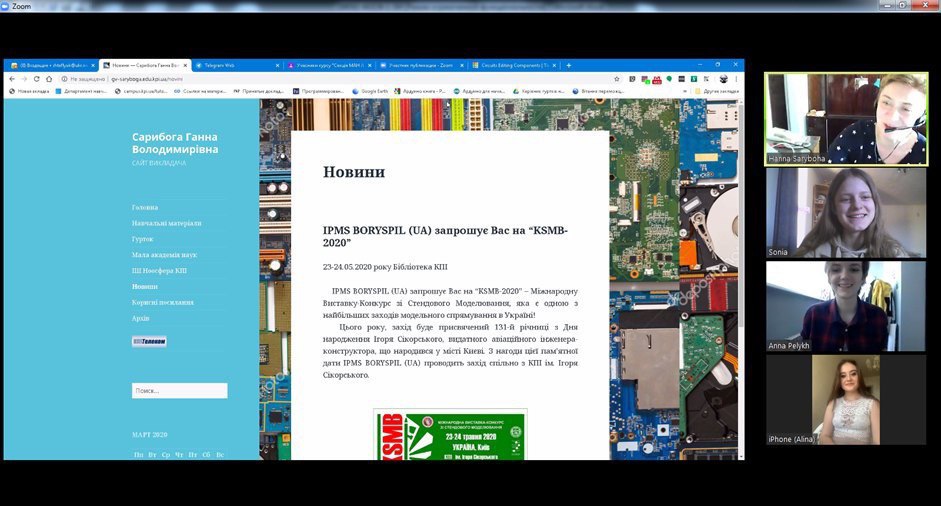
Task: Click the МАРТ 2020 calendar heading
Action: point(149,435)
